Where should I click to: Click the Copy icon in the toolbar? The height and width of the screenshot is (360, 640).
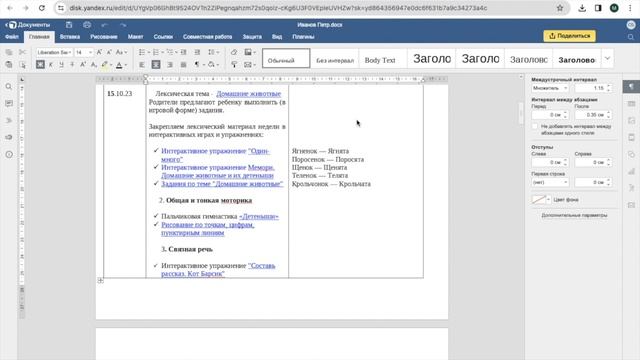tap(9, 52)
